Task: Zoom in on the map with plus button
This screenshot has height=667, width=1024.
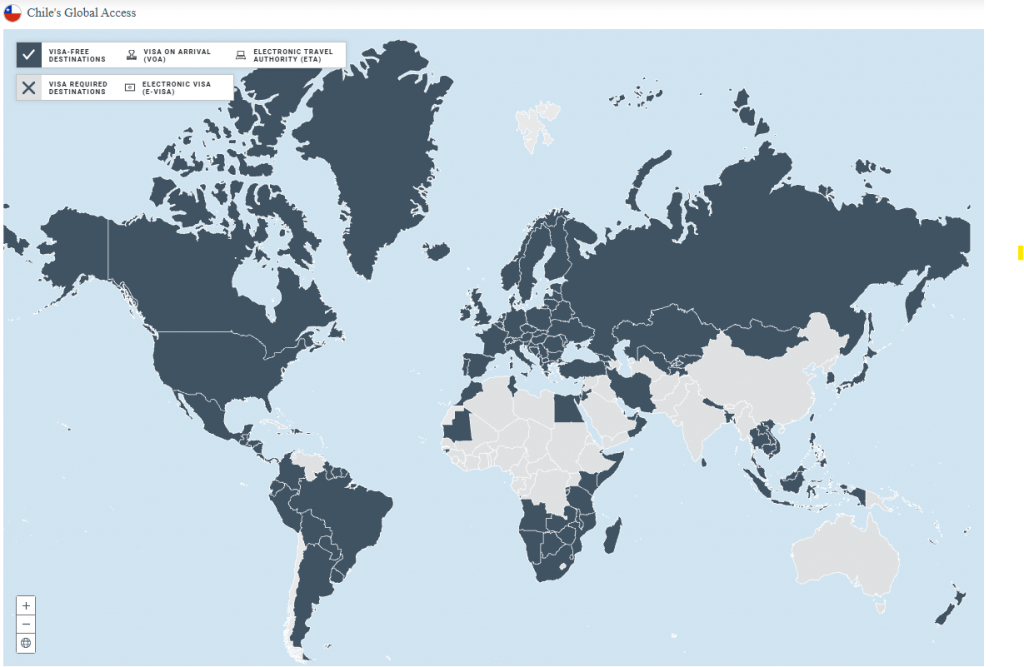Action: pyautogui.click(x=26, y=606)
